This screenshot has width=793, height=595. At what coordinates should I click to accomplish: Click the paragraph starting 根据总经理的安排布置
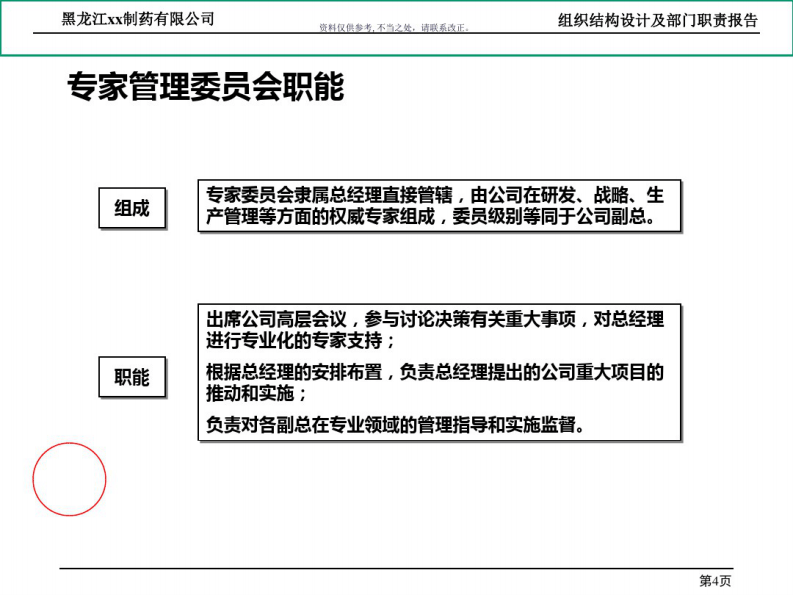pyautogui.click(x=435, y=382)
